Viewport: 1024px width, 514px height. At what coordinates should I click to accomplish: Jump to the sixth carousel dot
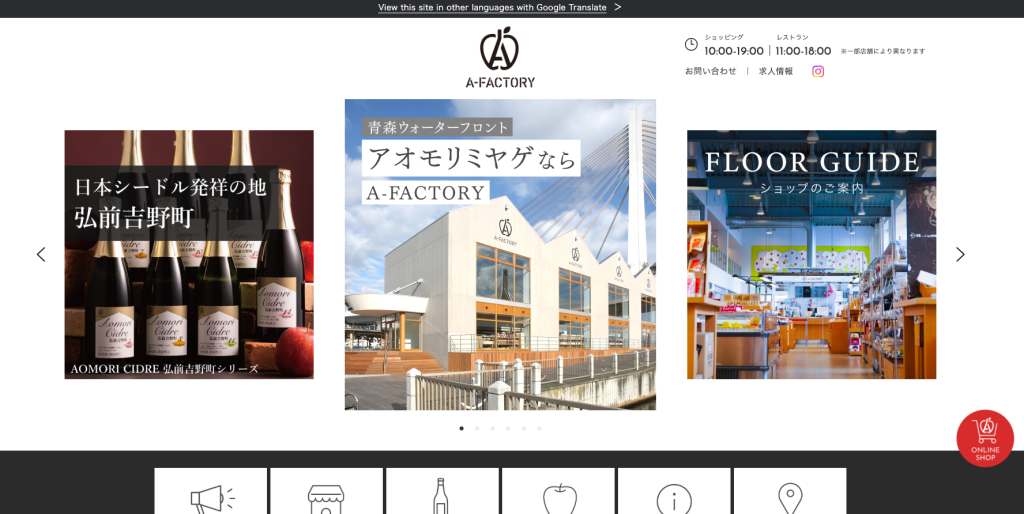pos(539,428)
